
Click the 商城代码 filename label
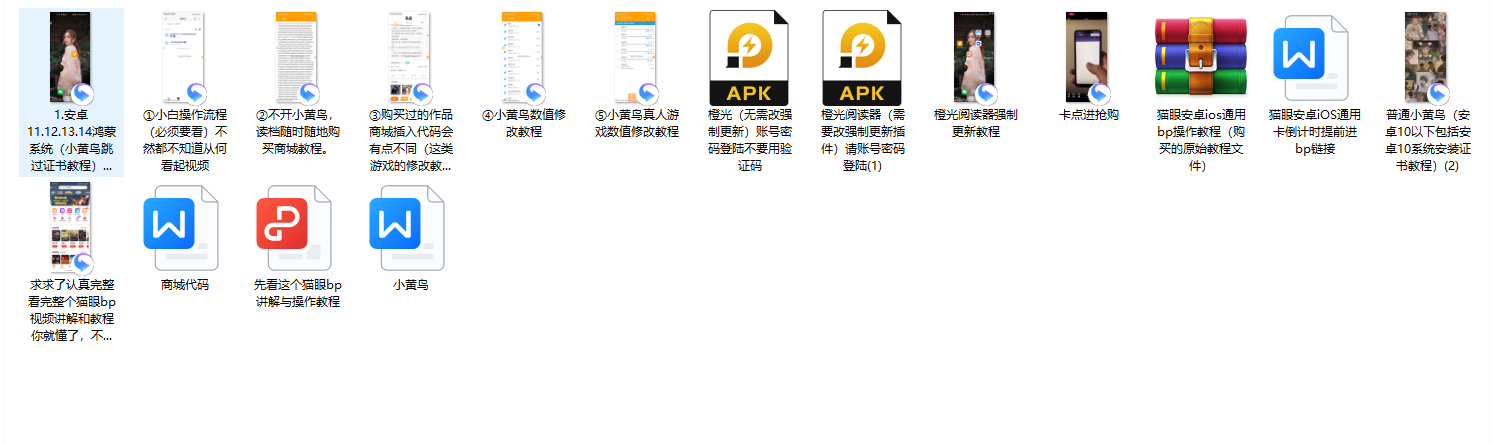pyautogui.click(x=184, y=285)
